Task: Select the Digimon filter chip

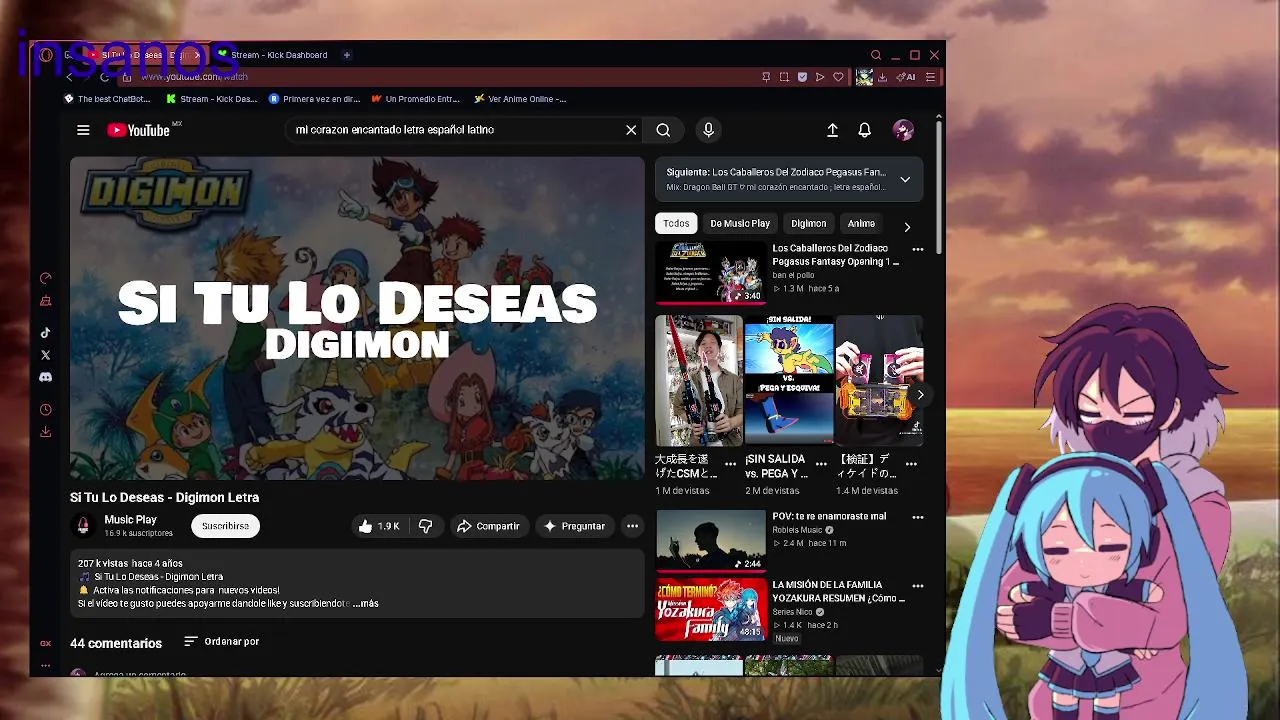Action: coord(809,224)
